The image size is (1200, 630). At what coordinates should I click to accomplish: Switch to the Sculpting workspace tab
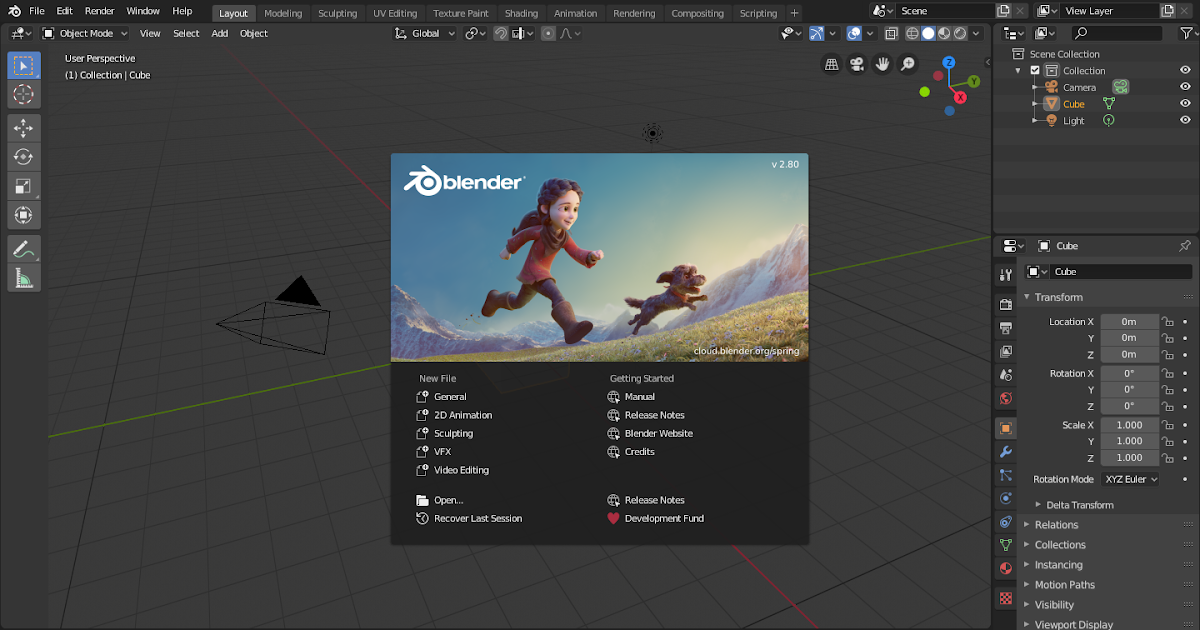coord(337,13)
